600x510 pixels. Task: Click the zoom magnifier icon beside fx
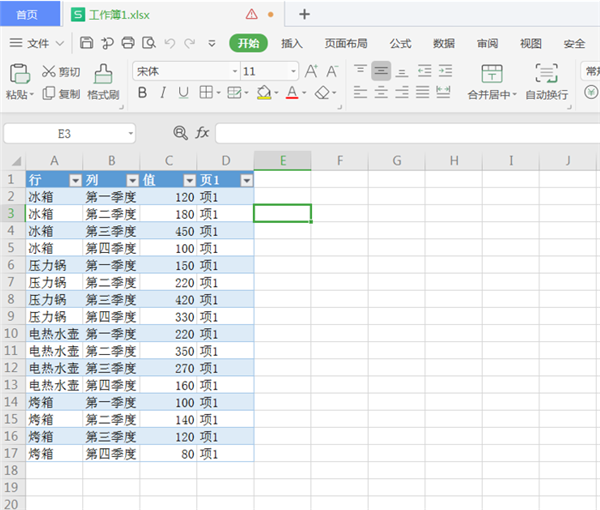point(180,133)
